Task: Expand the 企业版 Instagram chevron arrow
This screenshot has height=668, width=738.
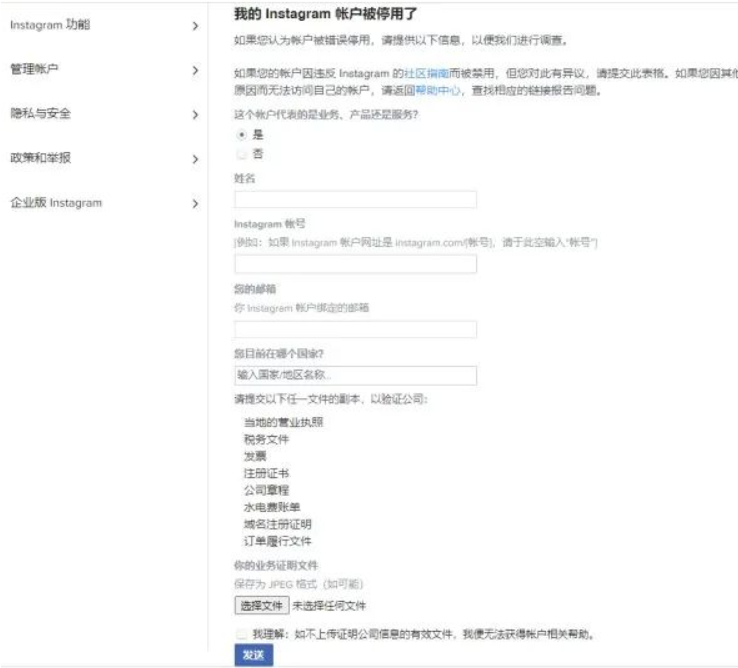Action: tap(195, 204)
